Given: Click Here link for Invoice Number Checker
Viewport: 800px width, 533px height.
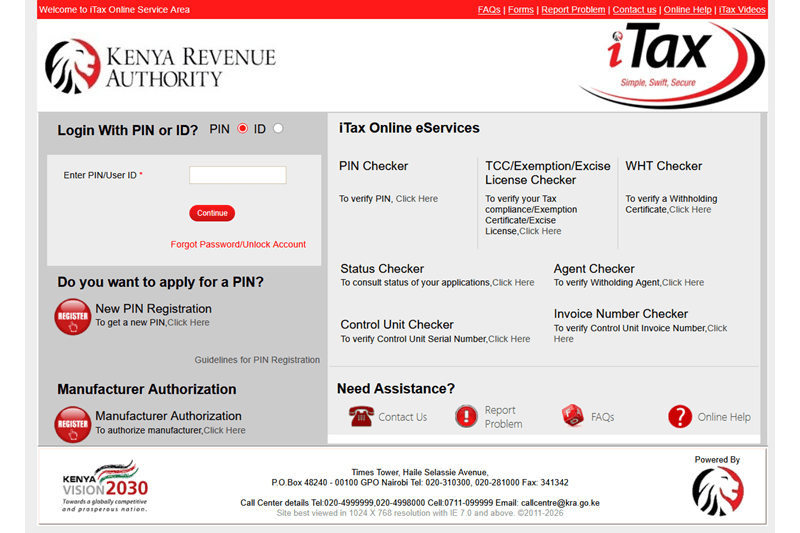Looking at the screenshot, I should (x=717, y=328).
